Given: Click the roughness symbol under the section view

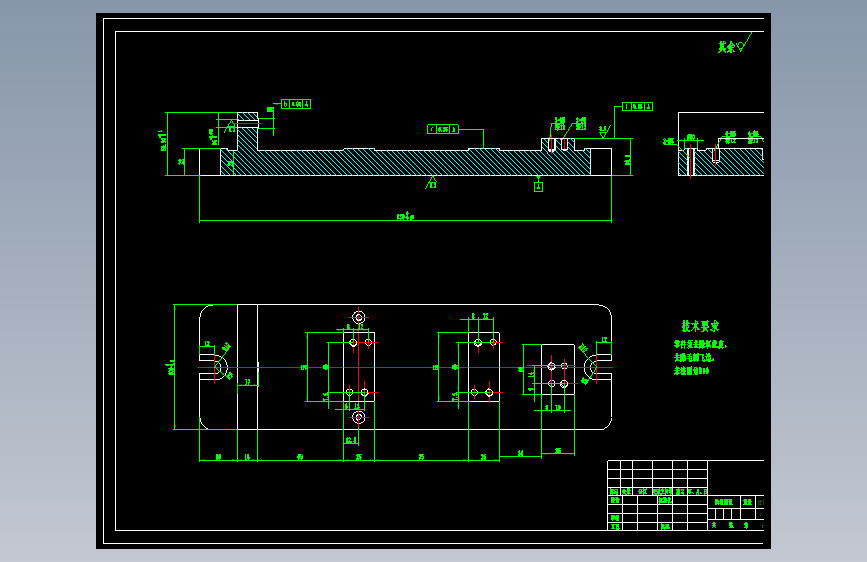Looking at the screenshot, I should click(x=432, y=183).
